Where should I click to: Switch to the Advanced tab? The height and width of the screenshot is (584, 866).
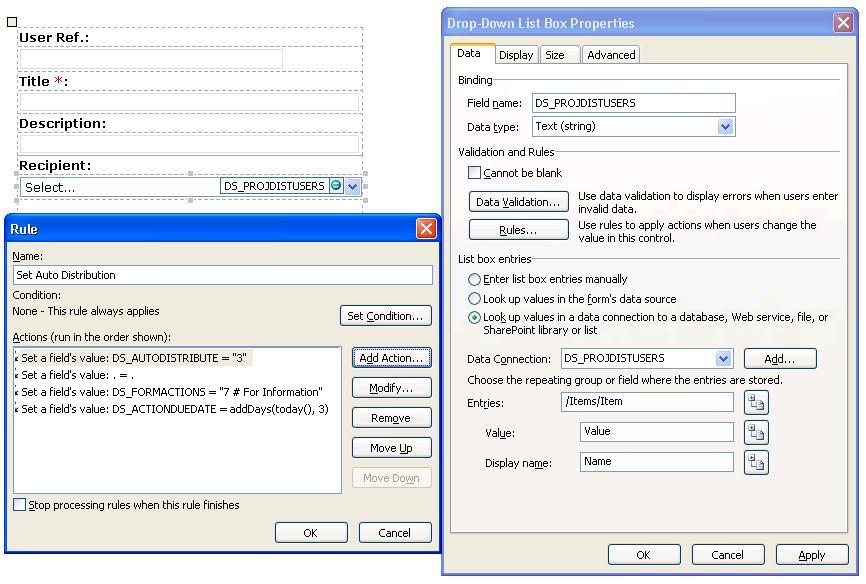point(611,55)
